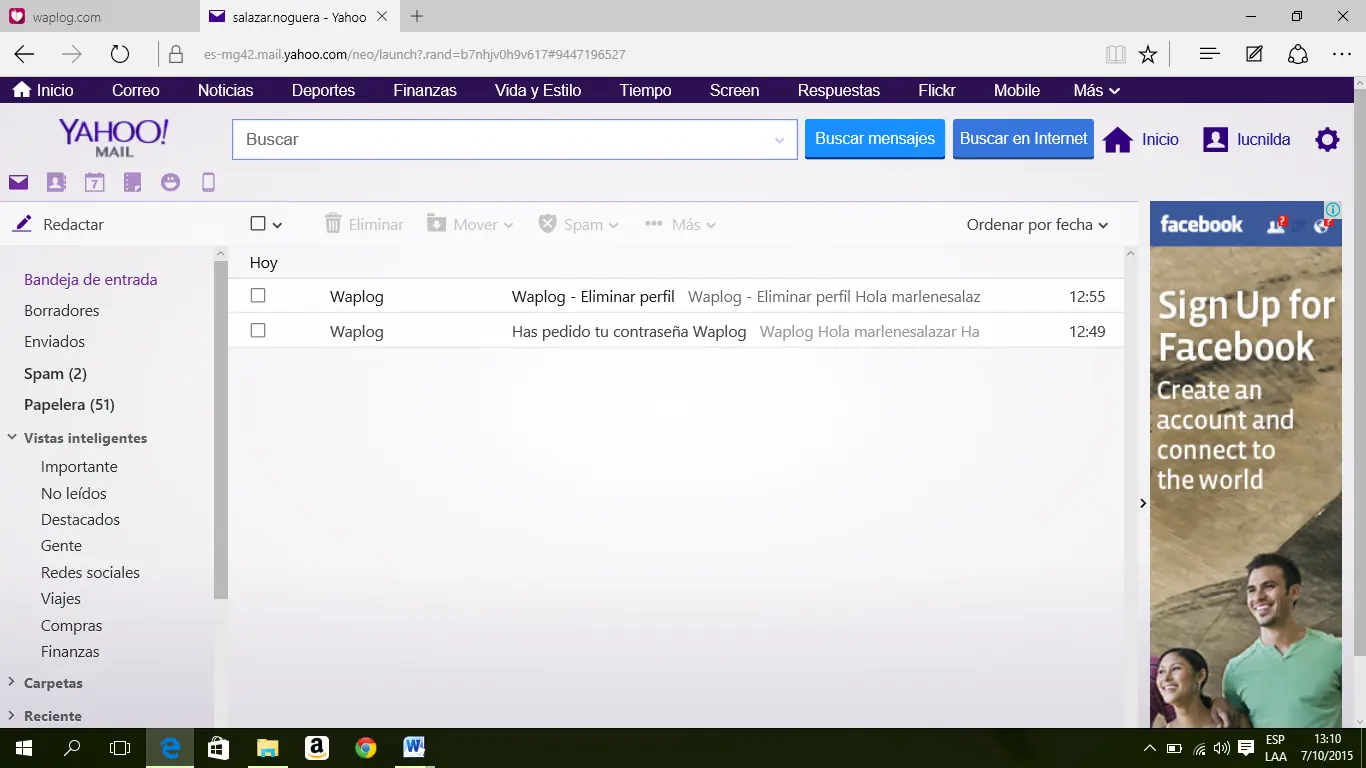The image size is (1366, 768).
Task: Open the Edge share icon
Action: [1298, 54]
